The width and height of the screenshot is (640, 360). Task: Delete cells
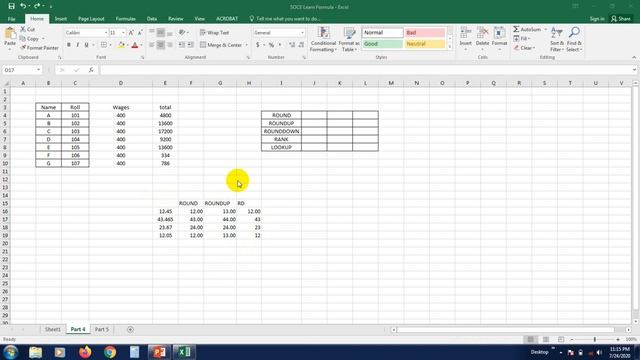[482, 38]
